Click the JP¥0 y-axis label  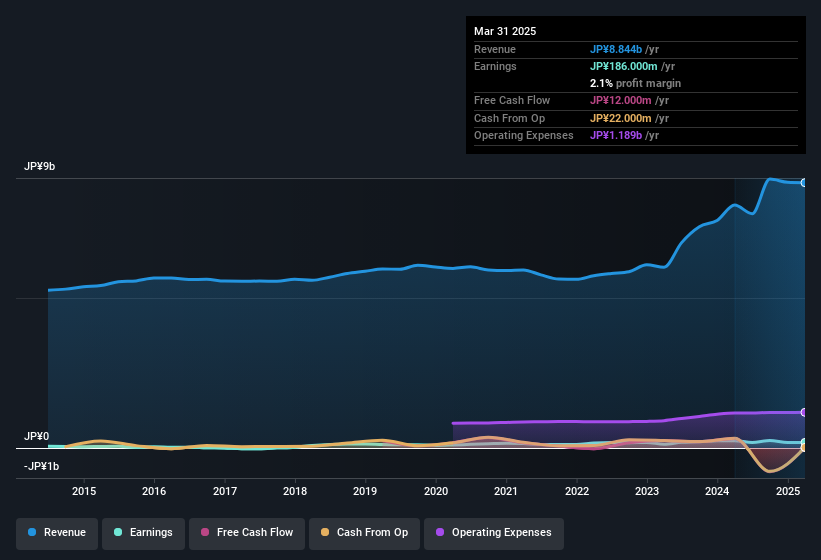click(x=36, y=436)
